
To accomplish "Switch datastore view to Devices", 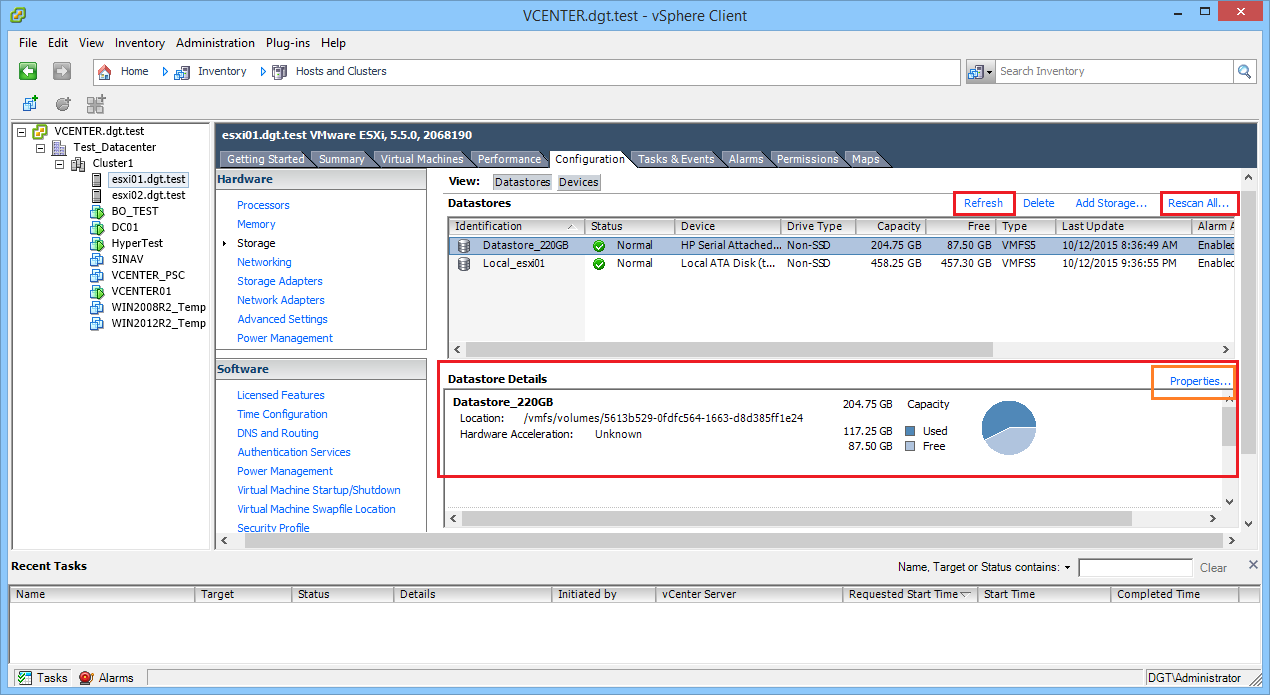I will 579,182.
